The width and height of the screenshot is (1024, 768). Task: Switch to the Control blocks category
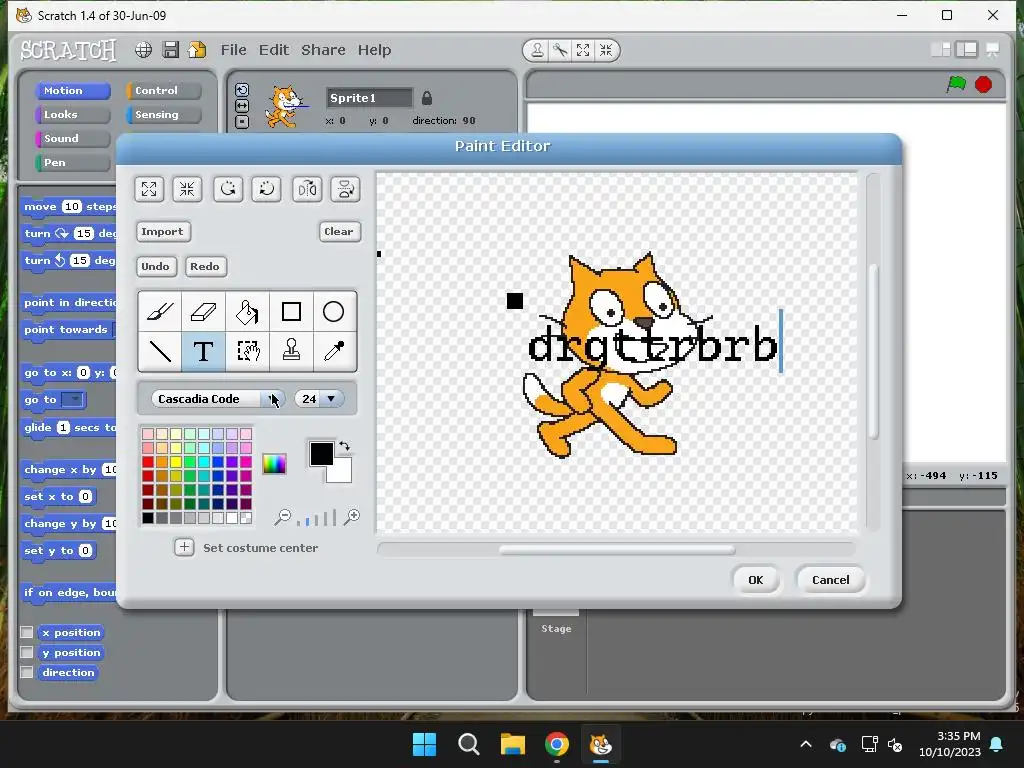click(x=164, y=91)
